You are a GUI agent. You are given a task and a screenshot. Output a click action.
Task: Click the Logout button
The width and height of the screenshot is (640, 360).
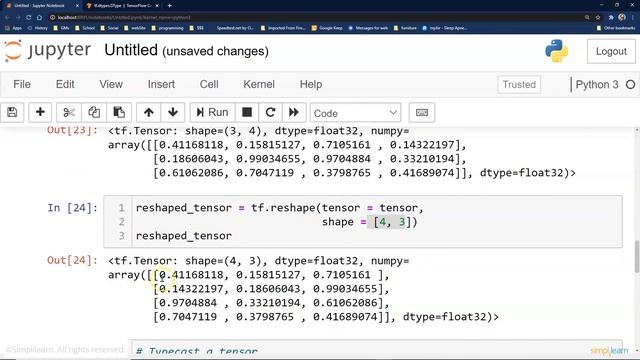coord(611,51)
